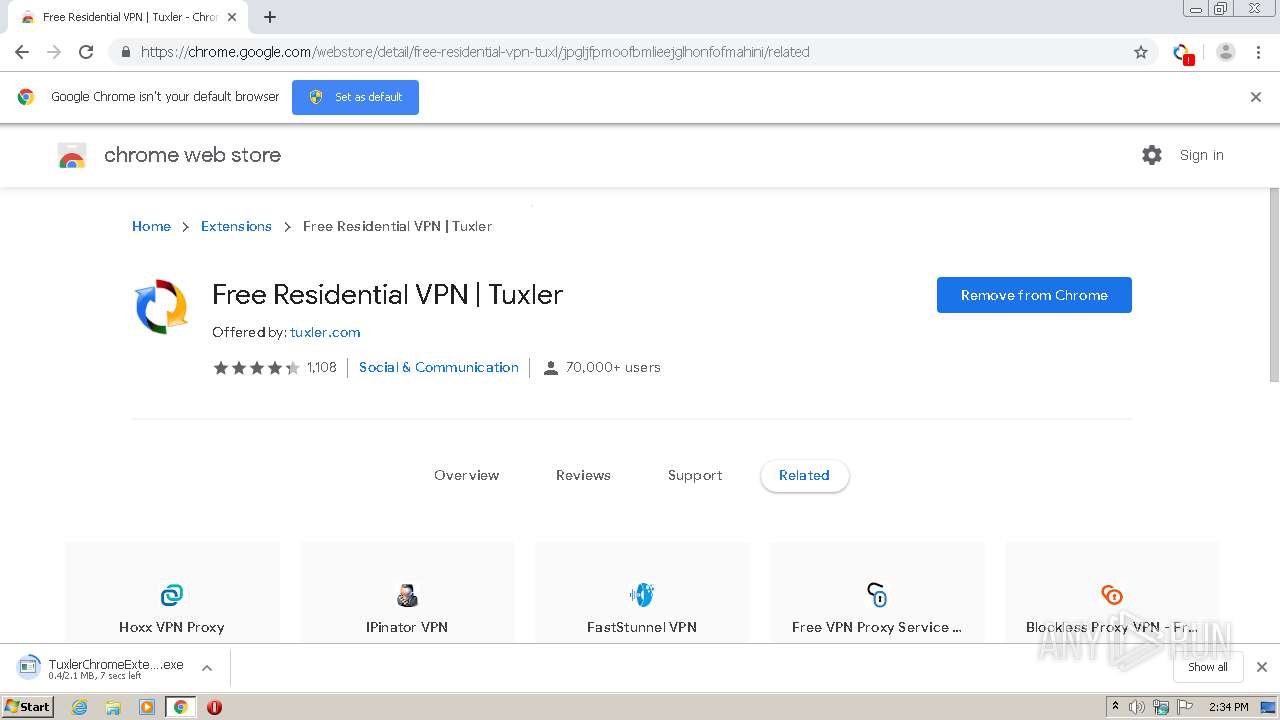Click the padlock site info icon
Image resolution: width=1280 pixels, height=720 pixels.
click(x=126, y=52)
